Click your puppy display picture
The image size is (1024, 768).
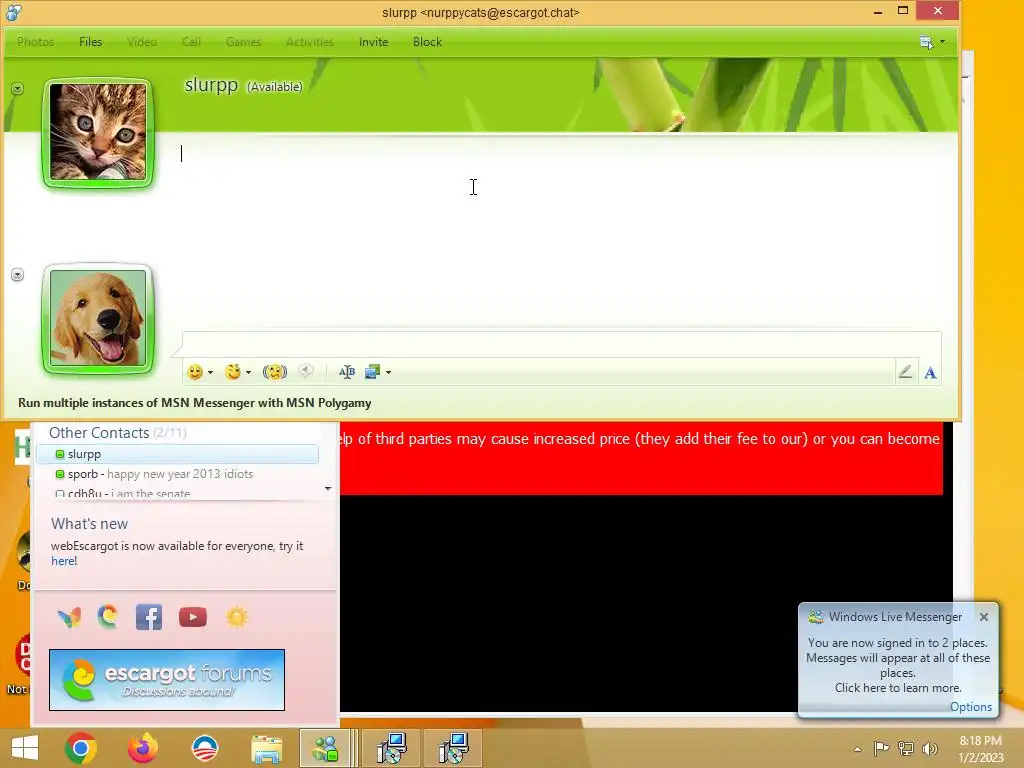coord(98,319)
